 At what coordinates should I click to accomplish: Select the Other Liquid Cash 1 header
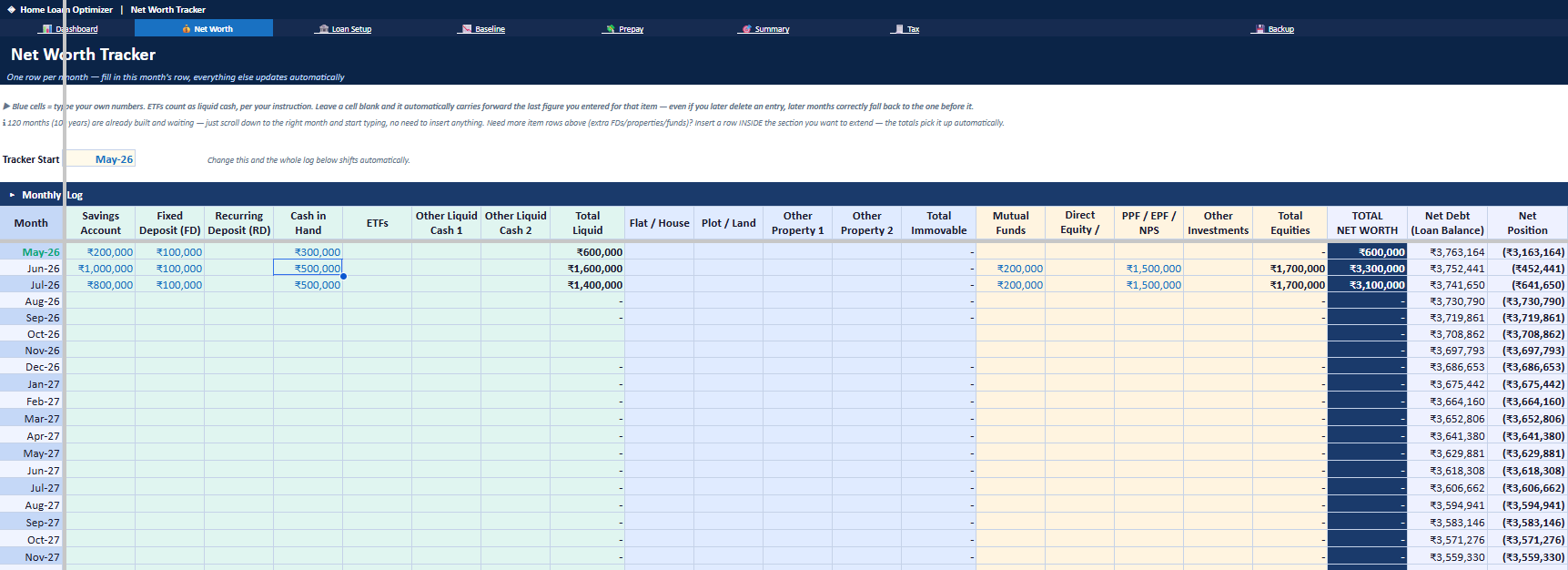click(446, 223)
